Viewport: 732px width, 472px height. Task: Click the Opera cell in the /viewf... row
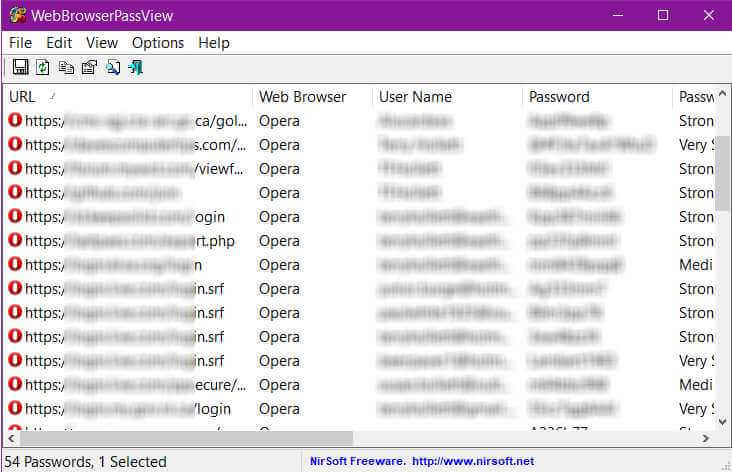coord(279,169)
